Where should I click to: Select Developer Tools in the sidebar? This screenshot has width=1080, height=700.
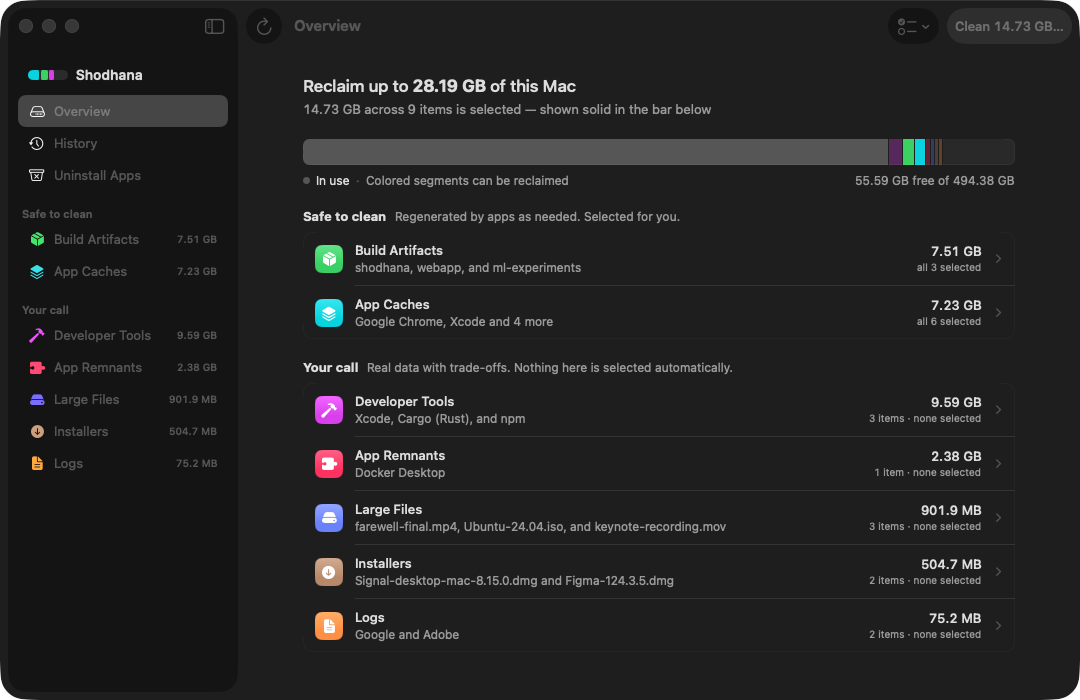(x=123, y=336)
